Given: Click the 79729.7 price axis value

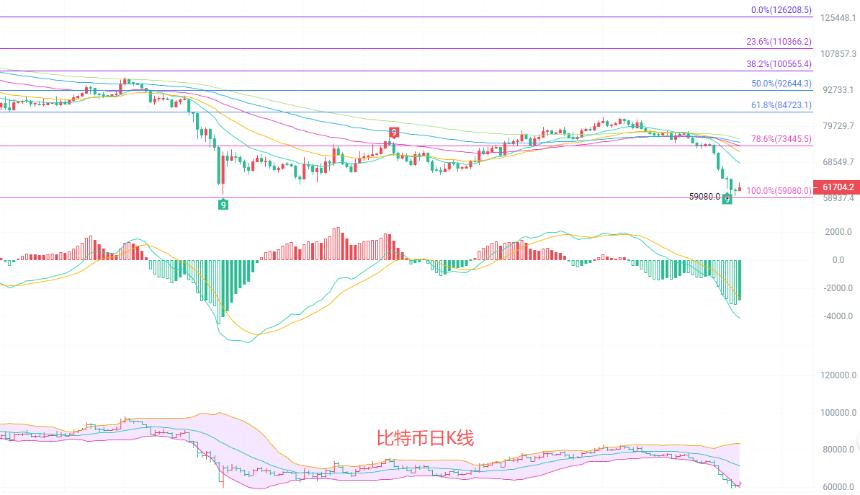Looking at the screenshot, I should point(838,126).
